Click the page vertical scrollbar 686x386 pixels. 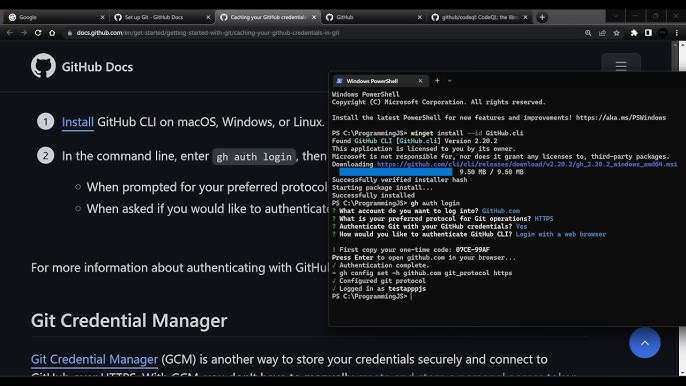click(x=682, y=206)
